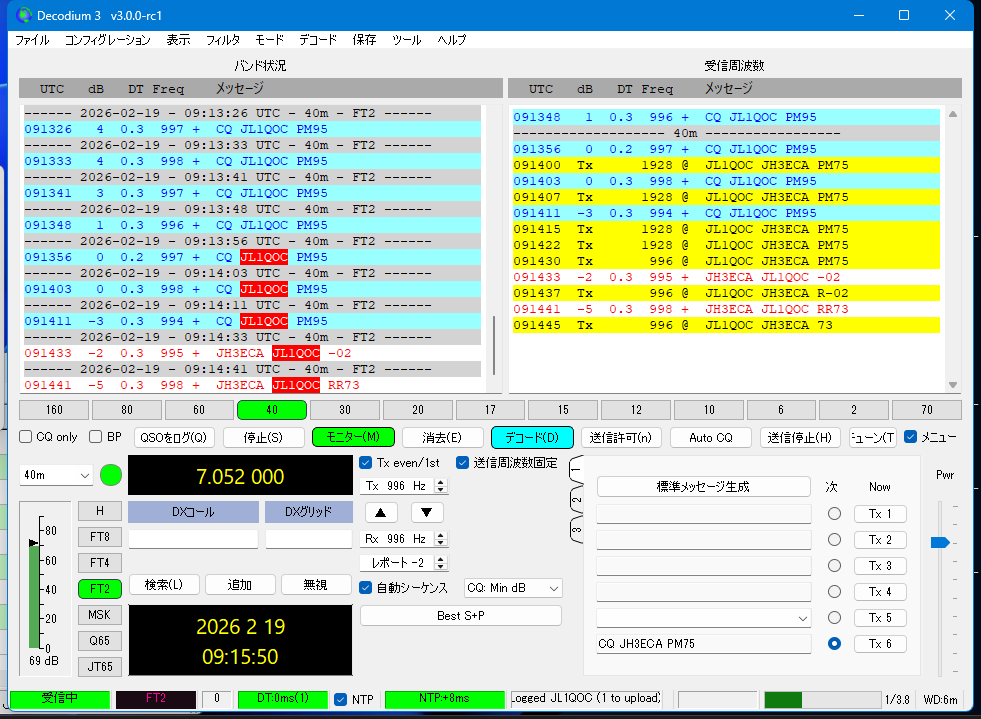This screenshot has height=719, width=981.
Task: Click the DXコール input field
Action: coord(193,539)
